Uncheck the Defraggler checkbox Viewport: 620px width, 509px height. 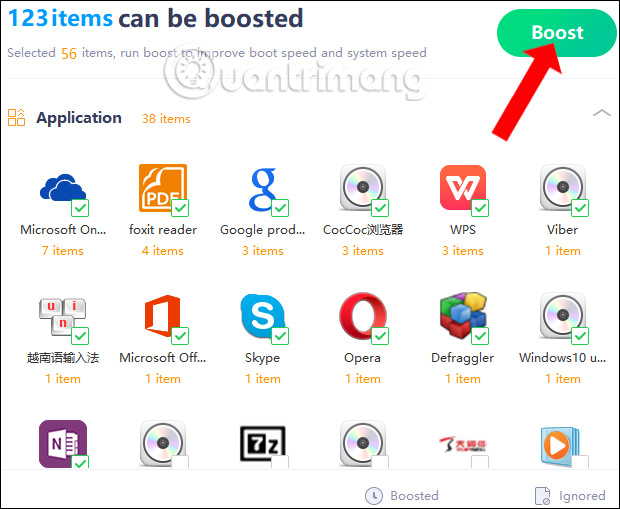pyautogui.click(x=480, y=336)
